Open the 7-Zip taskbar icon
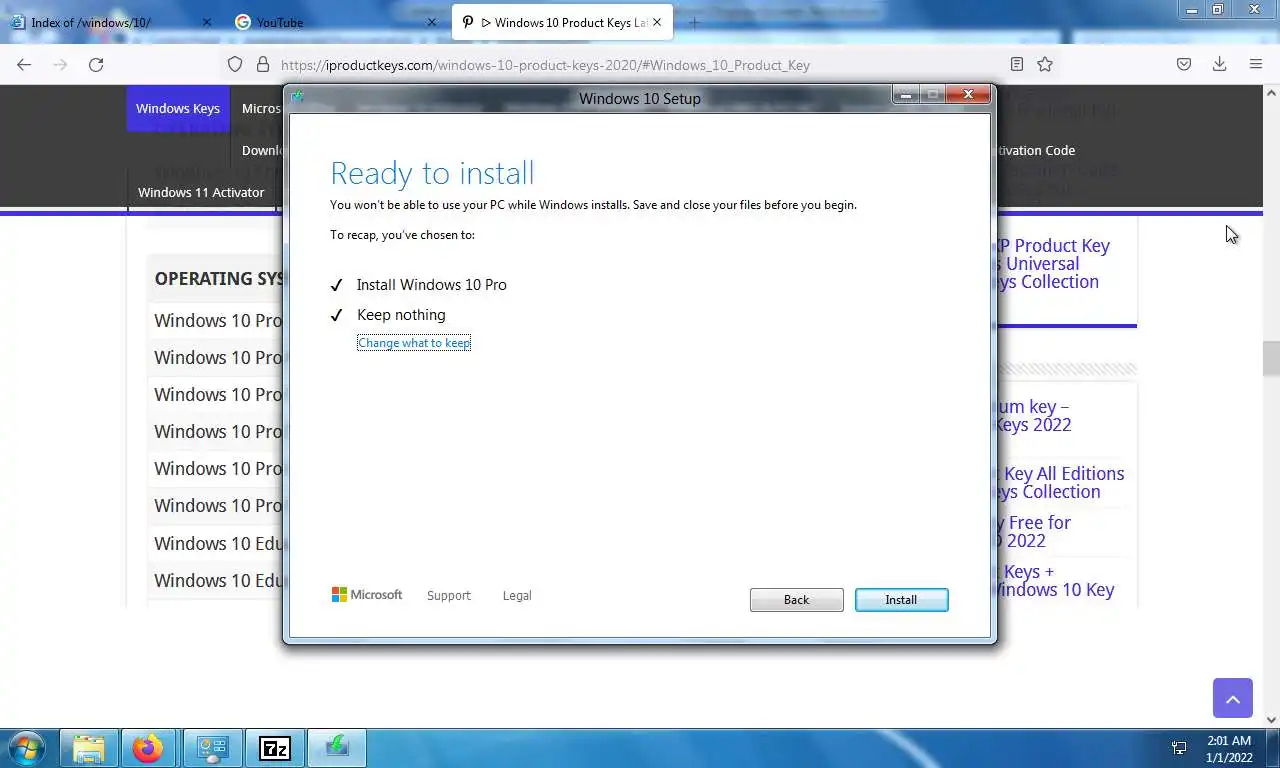 (x=275, y=748)
